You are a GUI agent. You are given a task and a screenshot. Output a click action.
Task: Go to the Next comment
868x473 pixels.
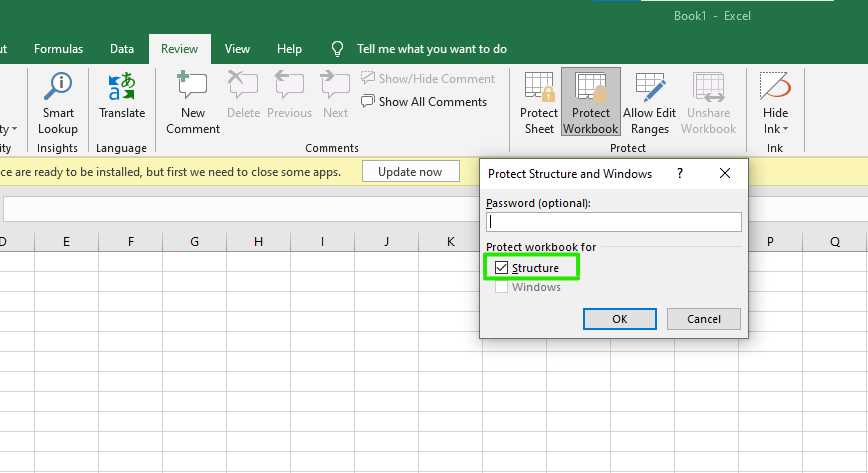[x=335, y=96]
